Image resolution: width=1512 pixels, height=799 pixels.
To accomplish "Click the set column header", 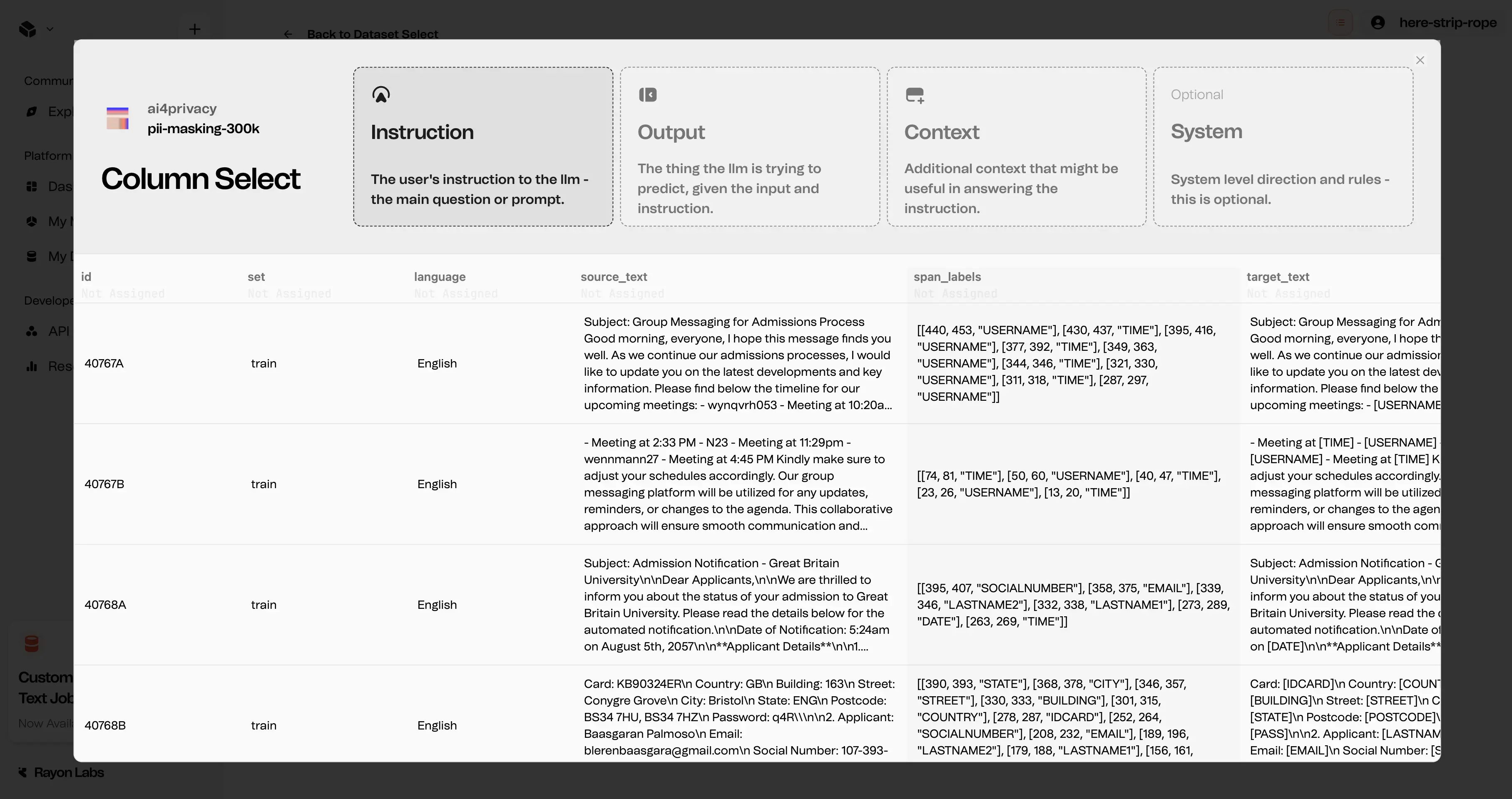I will coord(256,277).
